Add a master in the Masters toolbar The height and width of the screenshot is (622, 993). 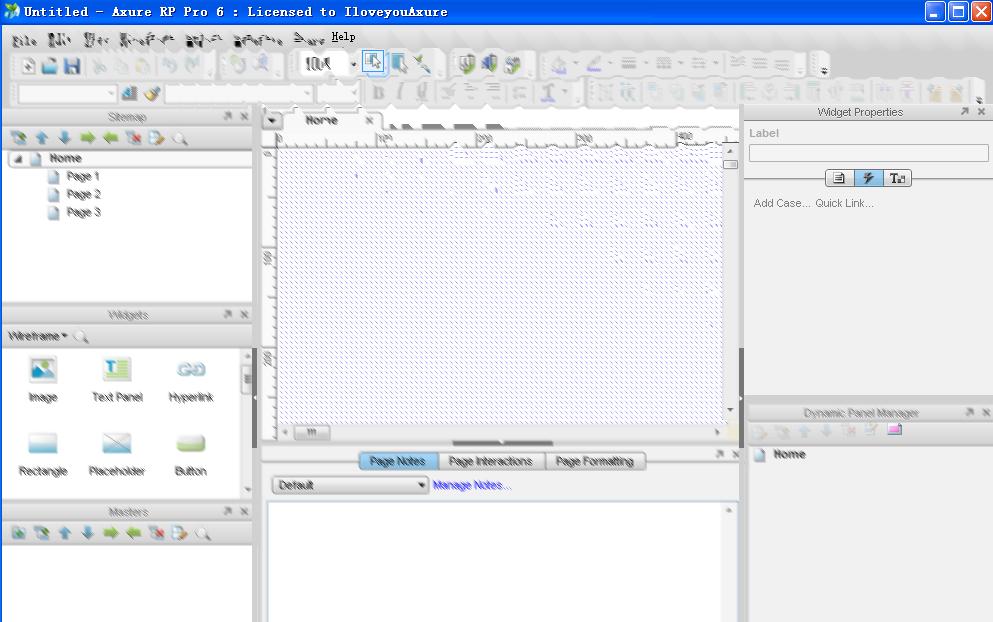(x=19, y=533)
